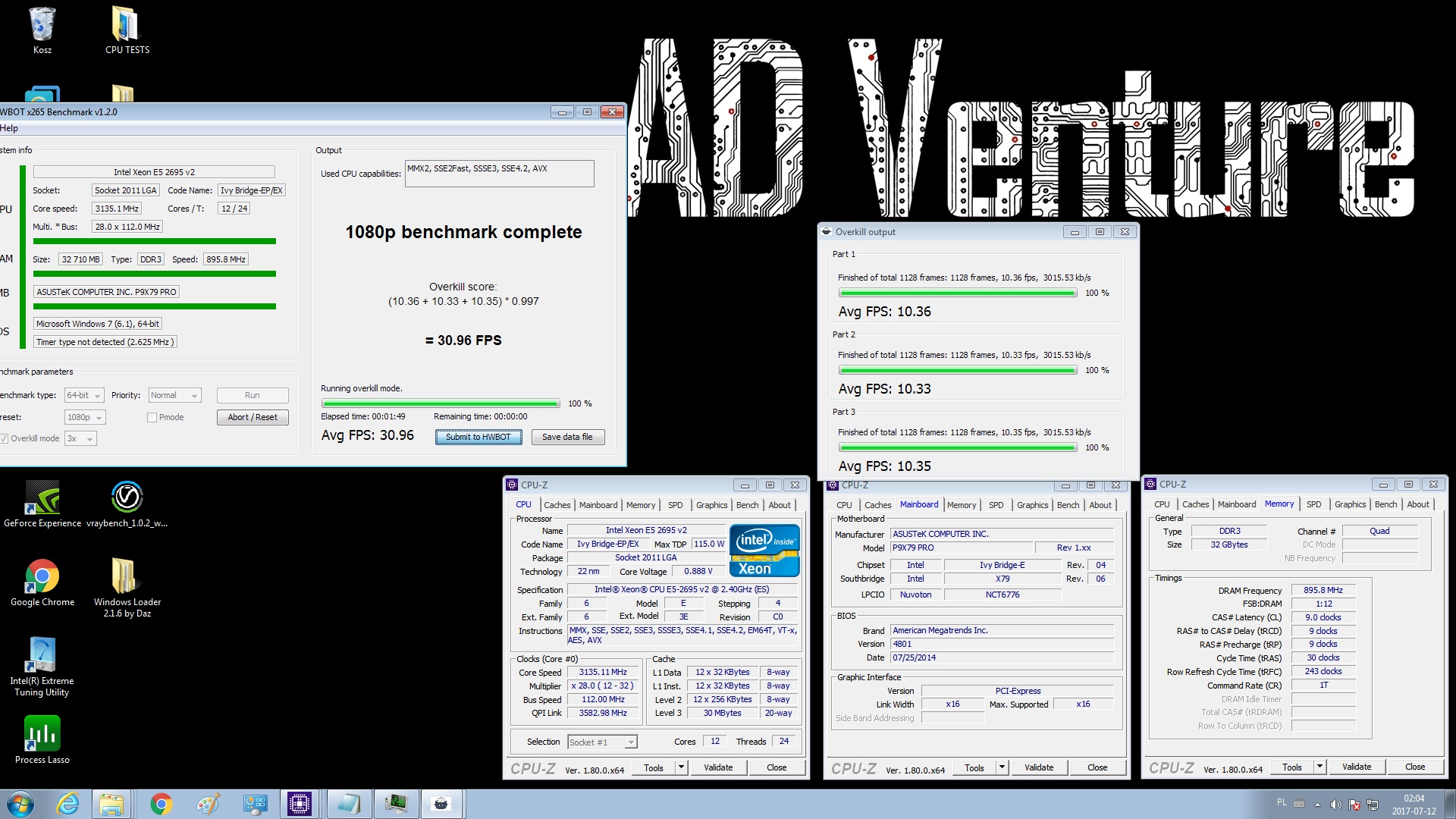Click the Used CPU capabilities text box
The width and height of the screenshot is (1456, 819).
pyautogui.click(x=499, y=174)
